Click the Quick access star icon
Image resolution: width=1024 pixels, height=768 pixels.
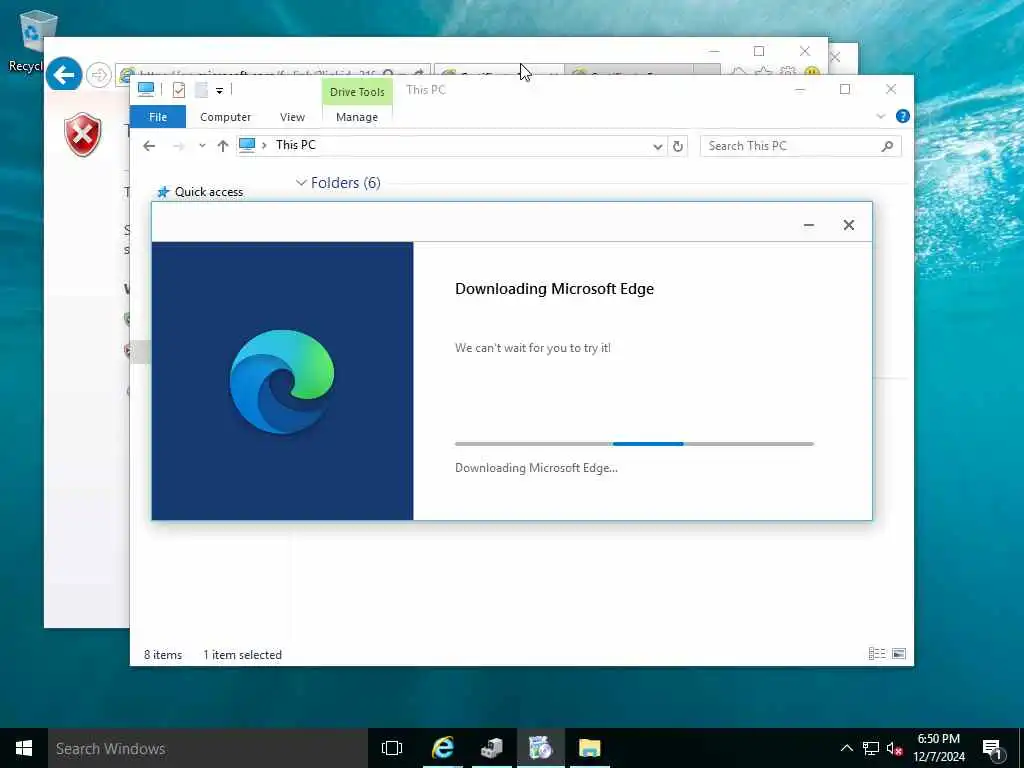[x=163, y=192]
